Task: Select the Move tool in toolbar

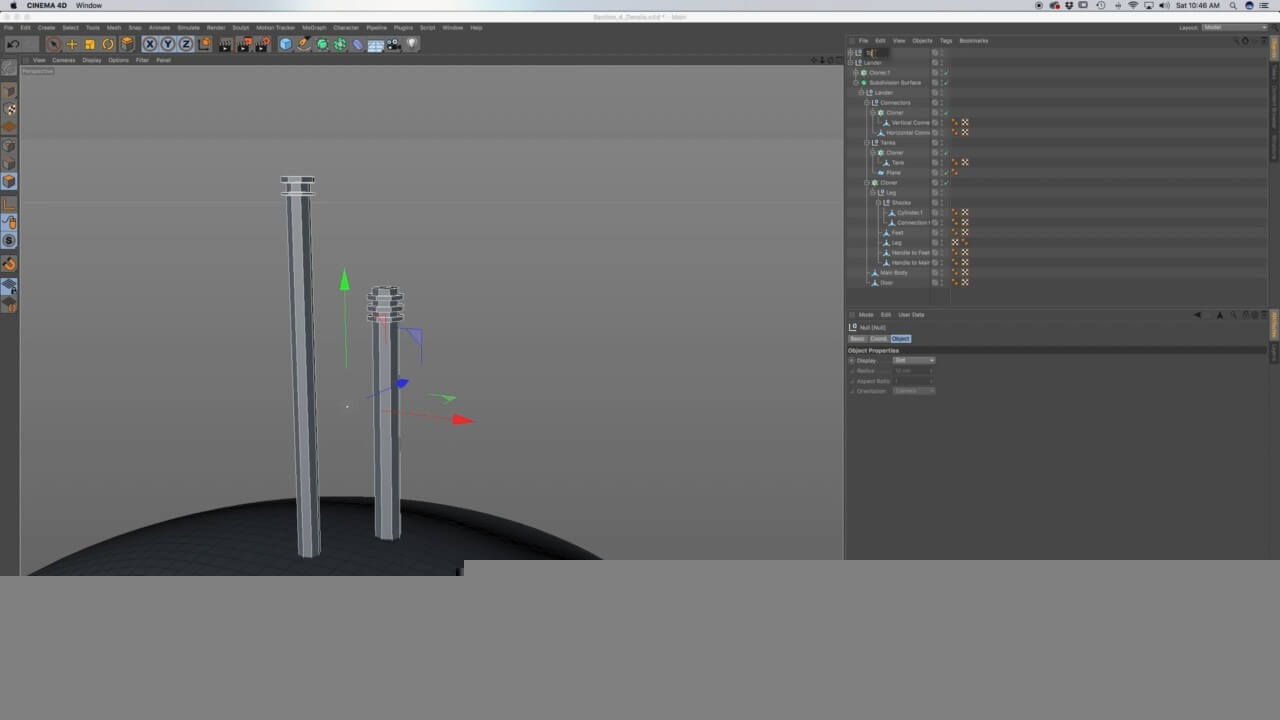Action: [x=71, y=44]
